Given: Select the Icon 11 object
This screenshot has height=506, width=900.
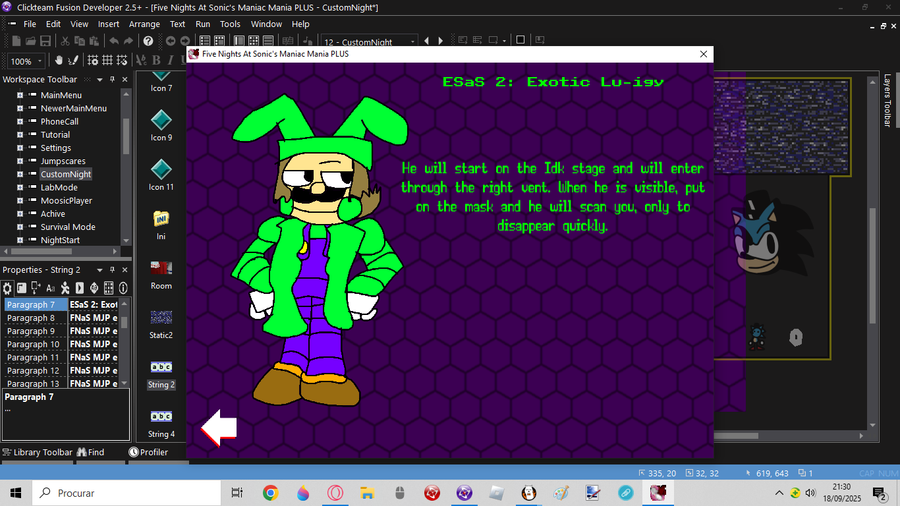Looking at the screenshot, I should click(x=161, y=176).
